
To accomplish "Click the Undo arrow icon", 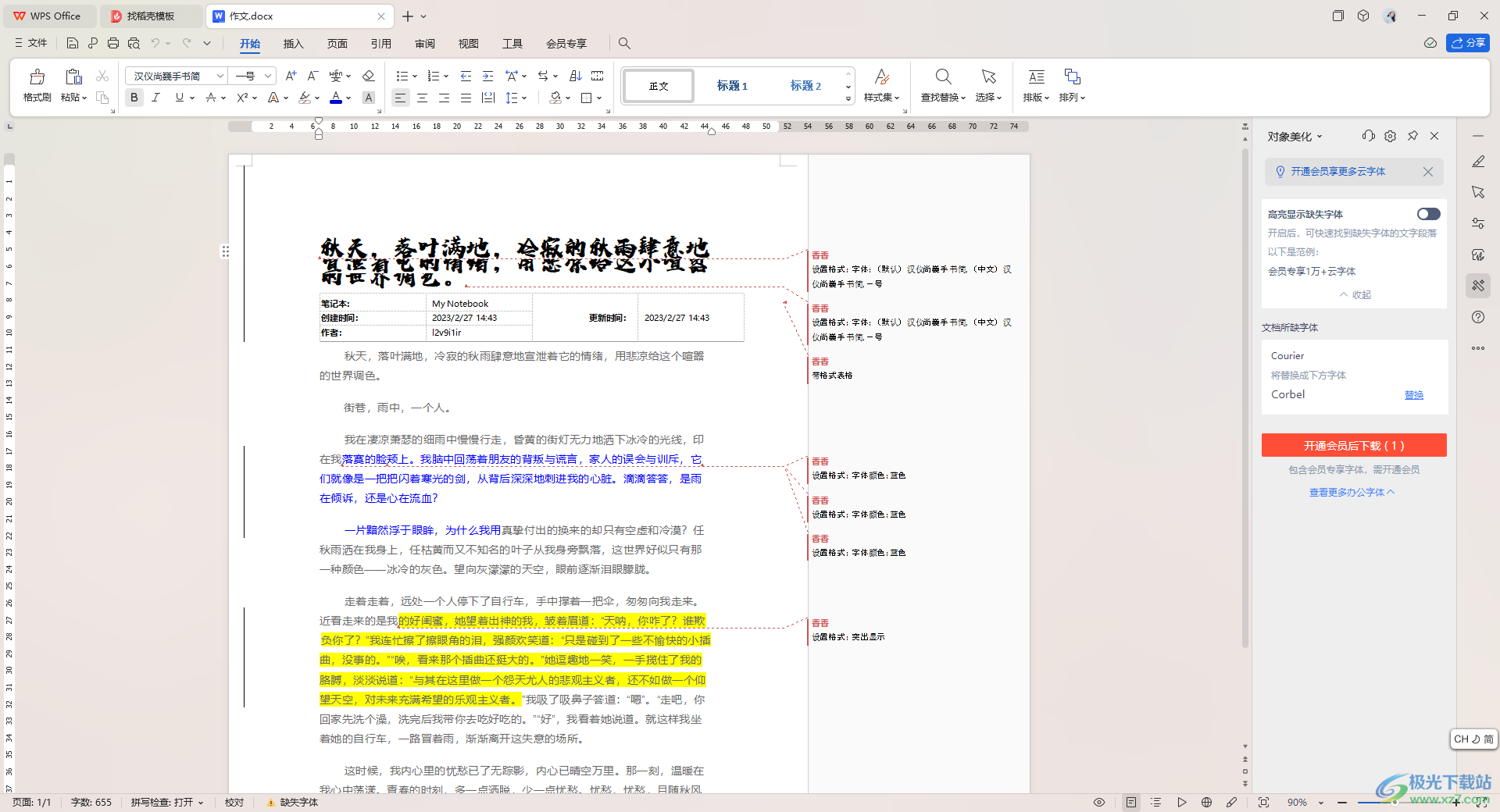I will [x=155, y=43].
